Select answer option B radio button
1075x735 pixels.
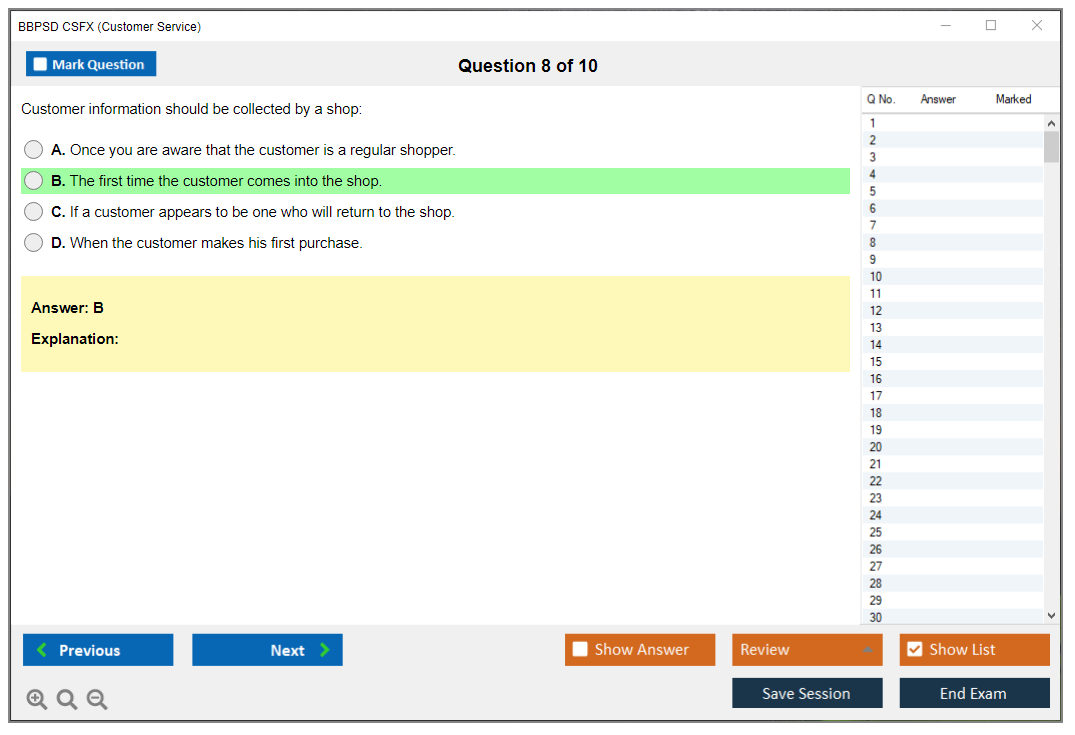34,181
